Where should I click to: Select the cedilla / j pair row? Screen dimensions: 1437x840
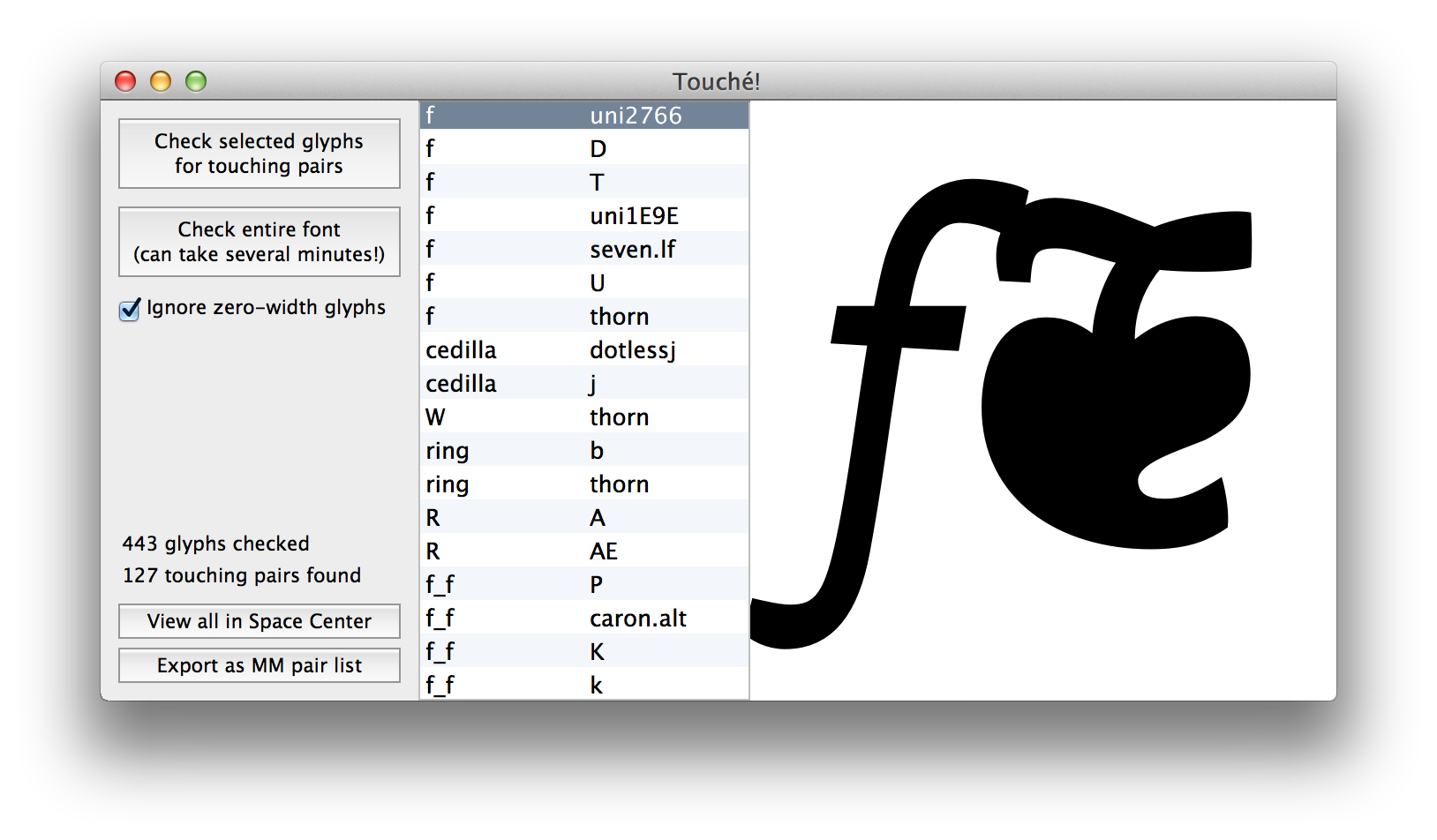tap(584, 383)
